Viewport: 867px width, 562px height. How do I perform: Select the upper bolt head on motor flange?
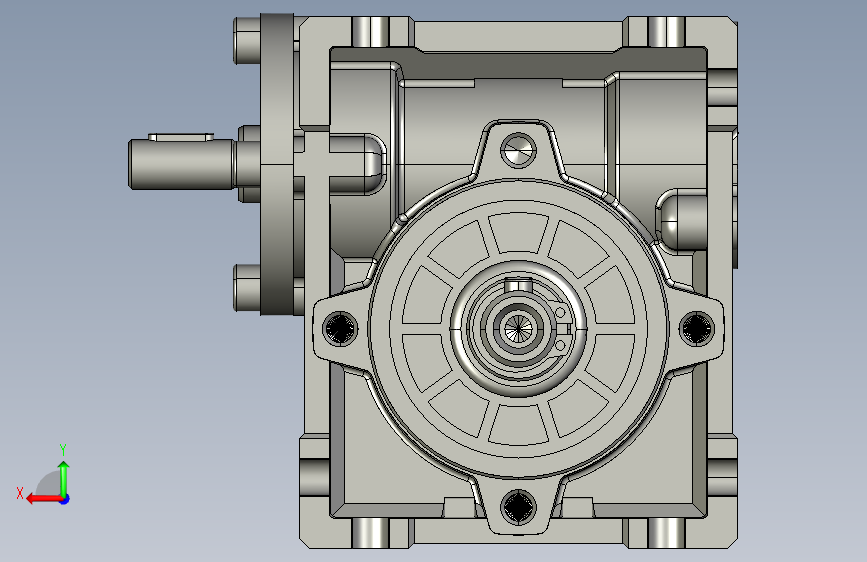tap(247, 40)
